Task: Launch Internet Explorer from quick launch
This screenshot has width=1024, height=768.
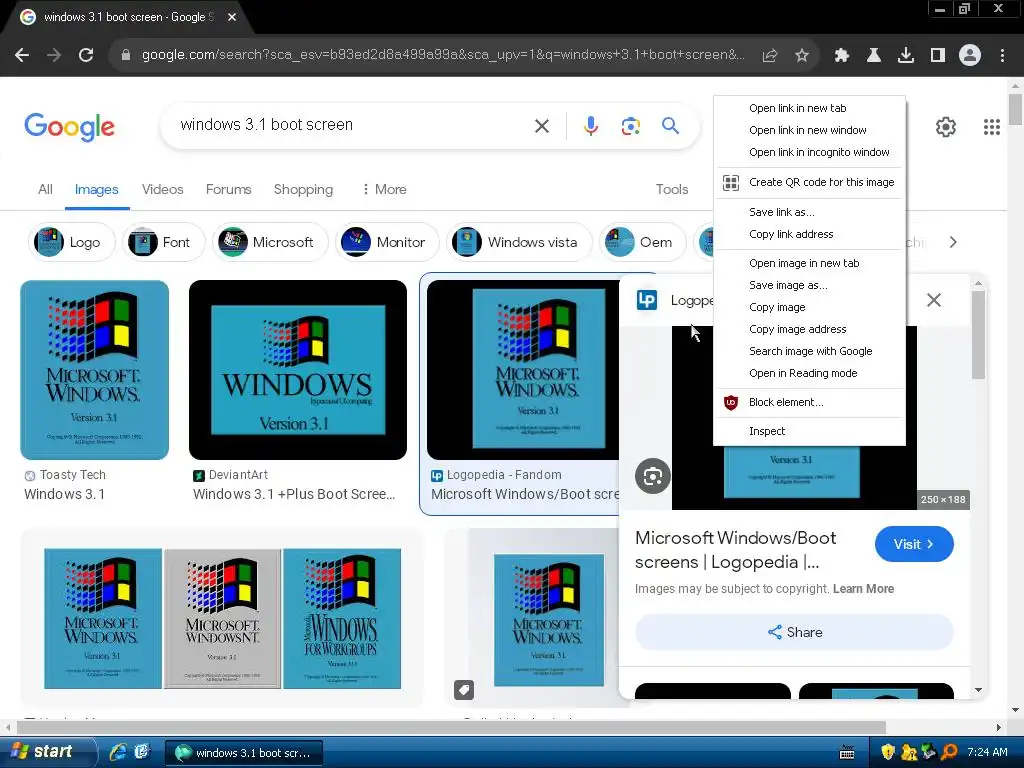Action: point(118,752)
